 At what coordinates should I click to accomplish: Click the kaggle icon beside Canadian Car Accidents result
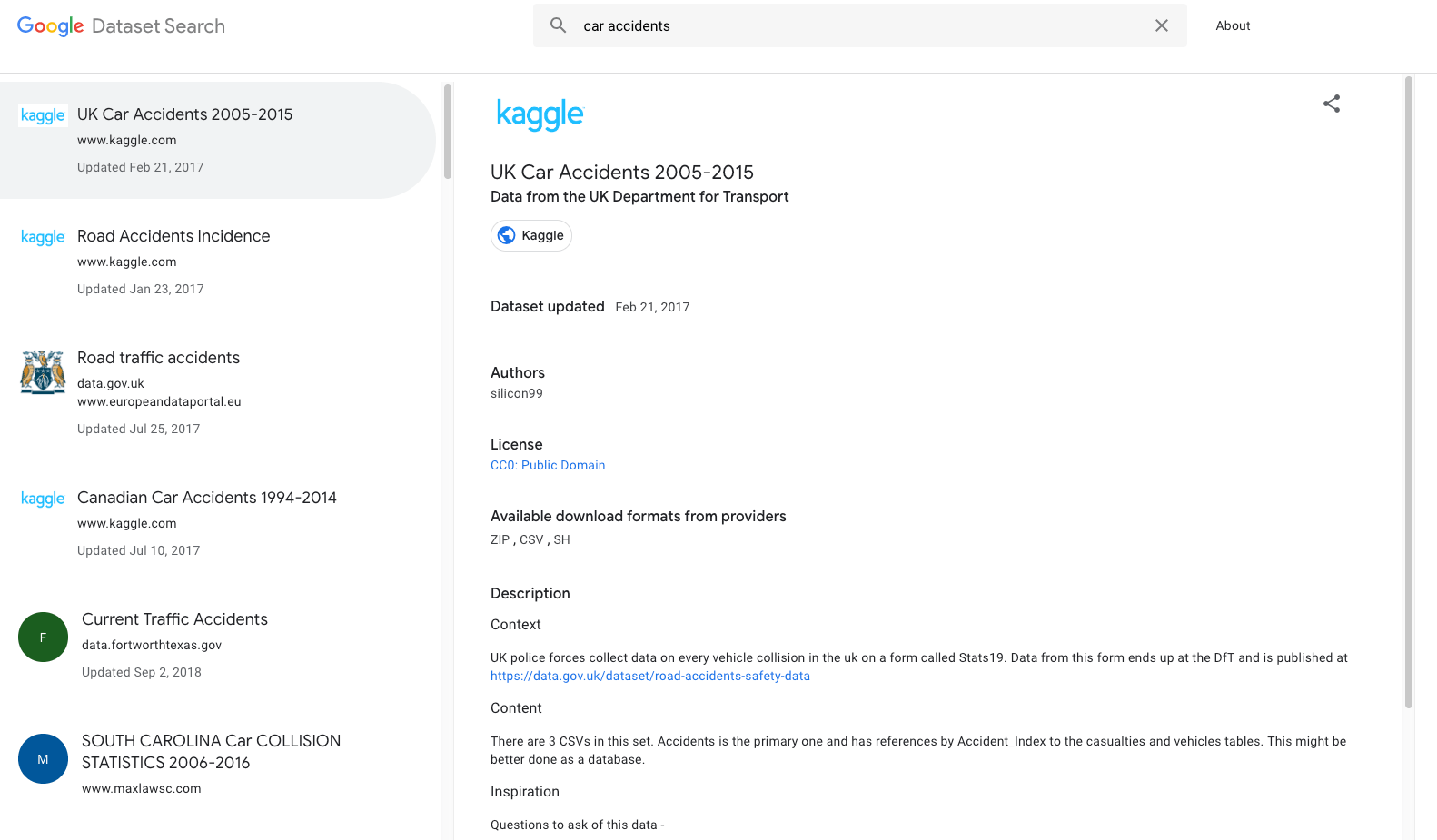[x=43, y=499]
